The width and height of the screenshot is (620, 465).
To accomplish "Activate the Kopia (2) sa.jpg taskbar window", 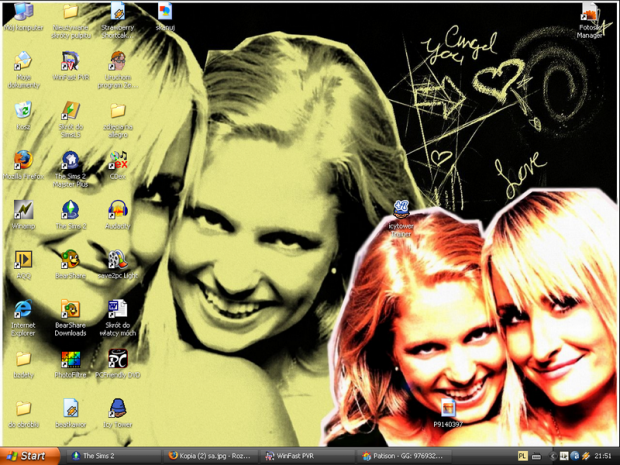I will [x=208, y=456].
